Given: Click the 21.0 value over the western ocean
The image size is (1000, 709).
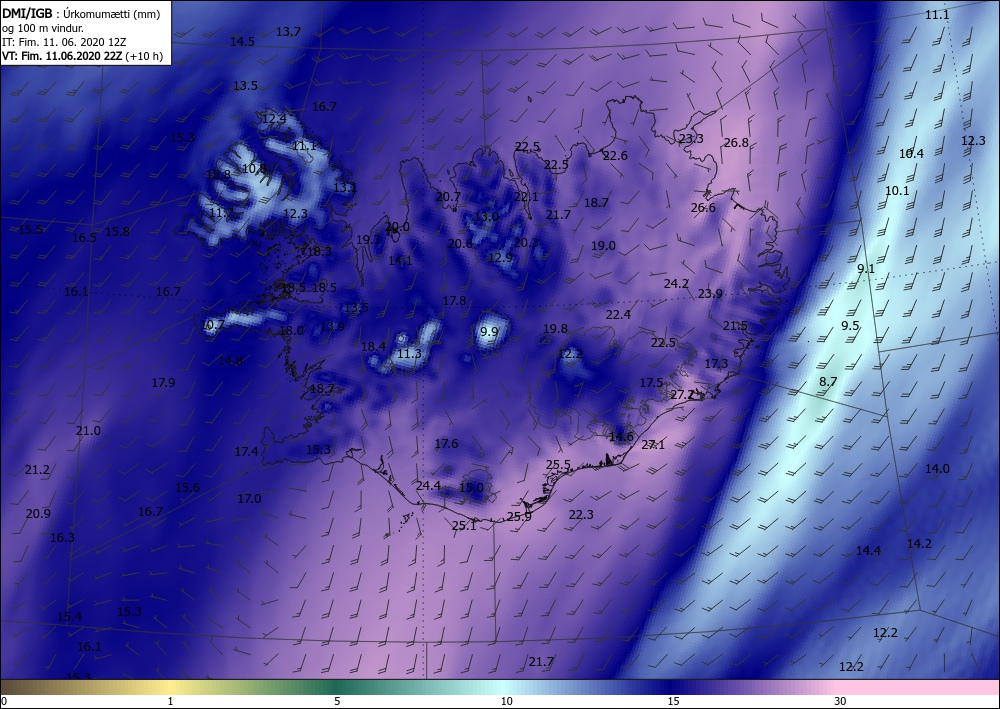Looking at the screenshot, I should (88, 431).
